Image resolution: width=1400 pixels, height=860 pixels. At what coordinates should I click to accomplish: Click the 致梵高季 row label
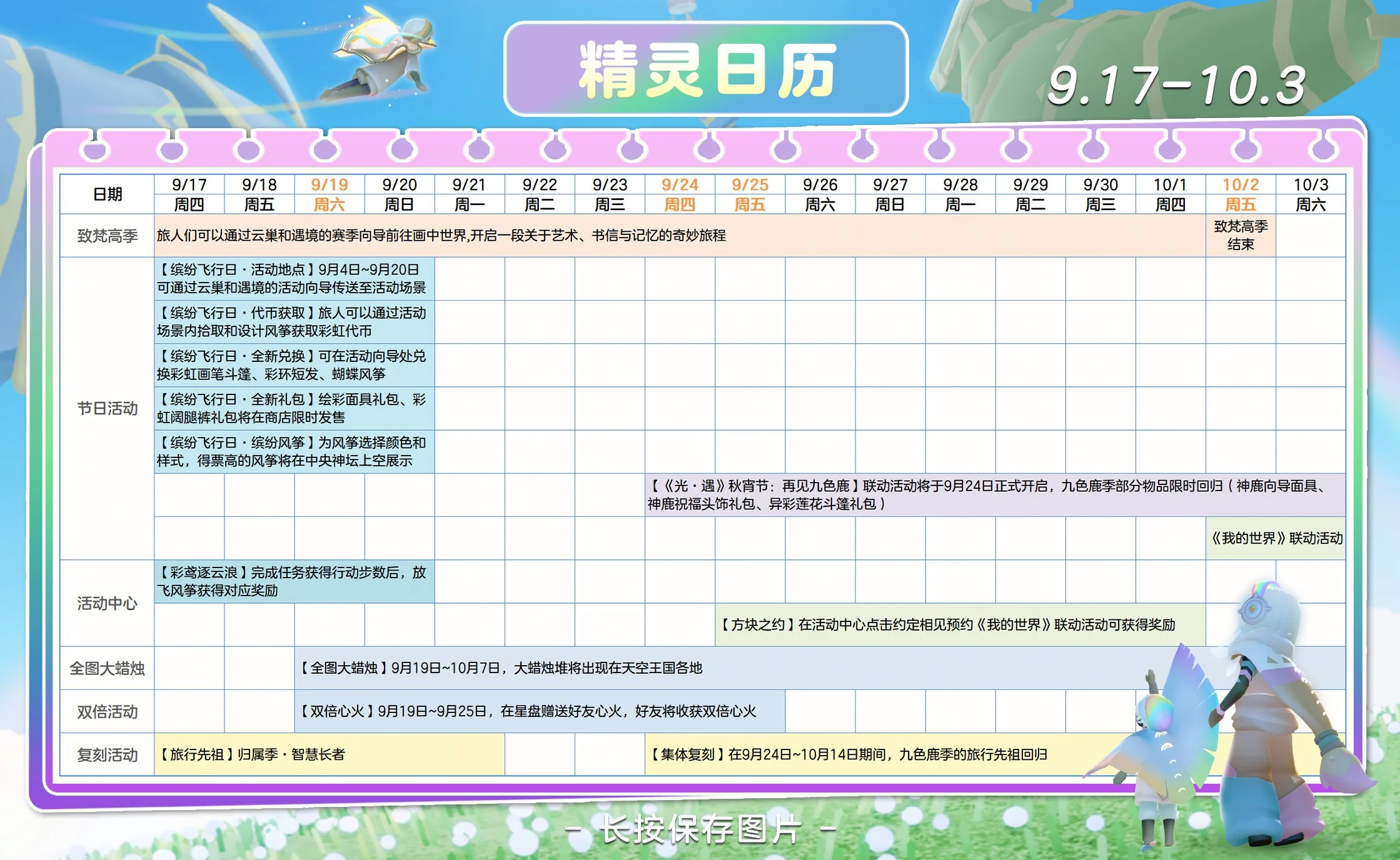107,236
